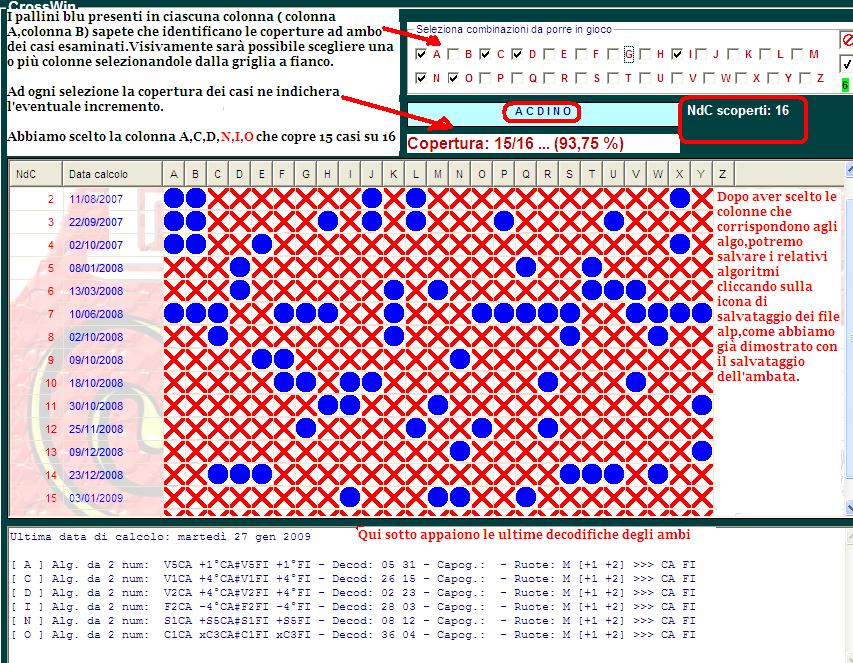Tick combination R checkbox
Viewport: 853px width, 663px height.
point(549,78)
